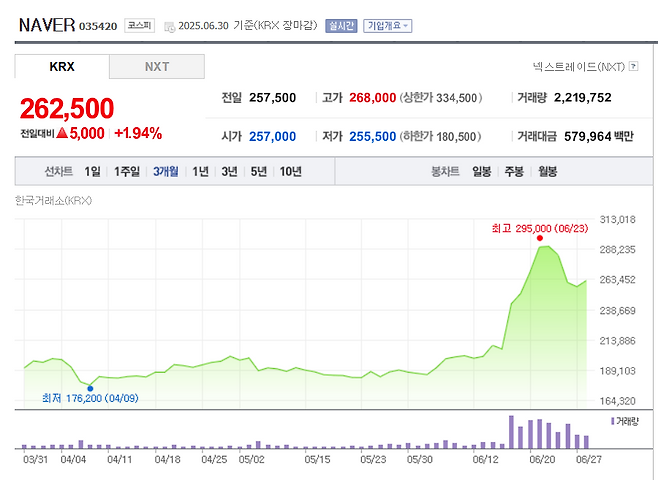This screenshot has width=658, height=480.
Task: Click the stock code 035420
Action: [98, 26]
